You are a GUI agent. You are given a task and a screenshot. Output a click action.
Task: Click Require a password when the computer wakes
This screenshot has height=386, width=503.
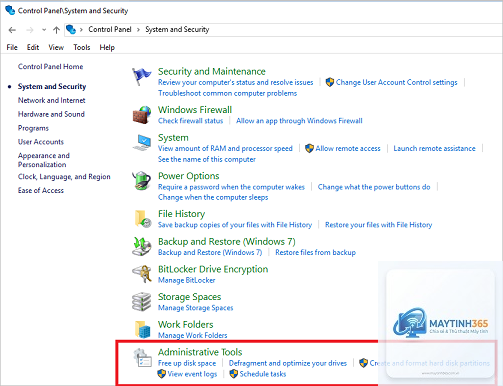pos(231,187)
